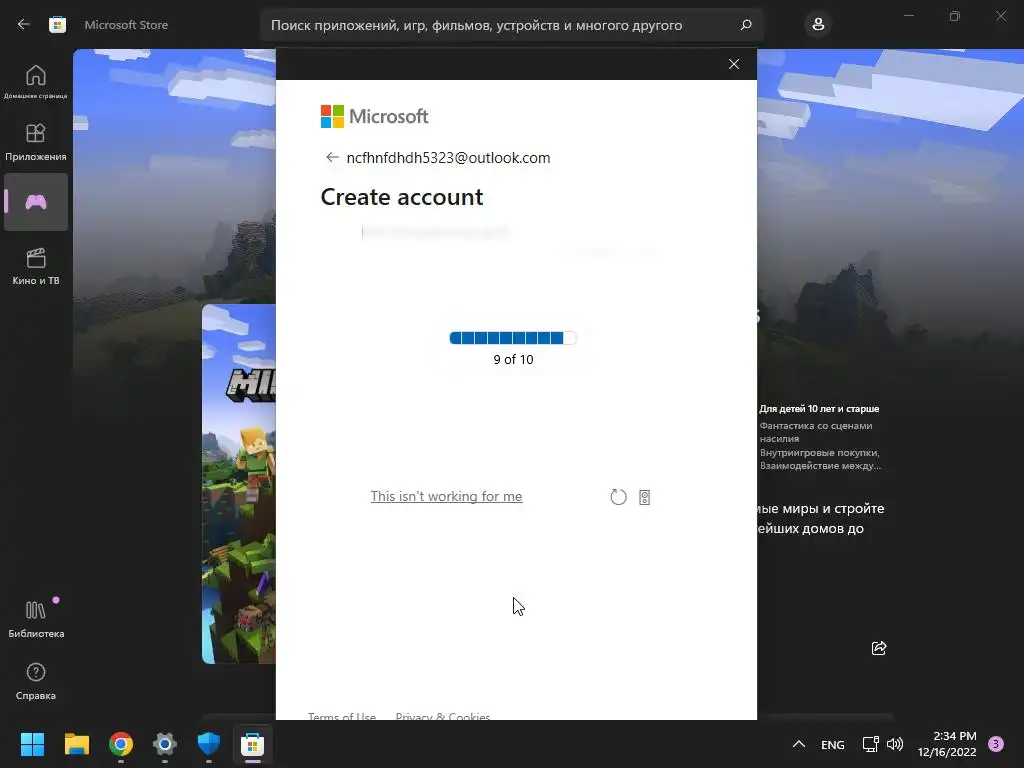Expand the hidden system tray icons
The image size is (1024, 768).
799,744
